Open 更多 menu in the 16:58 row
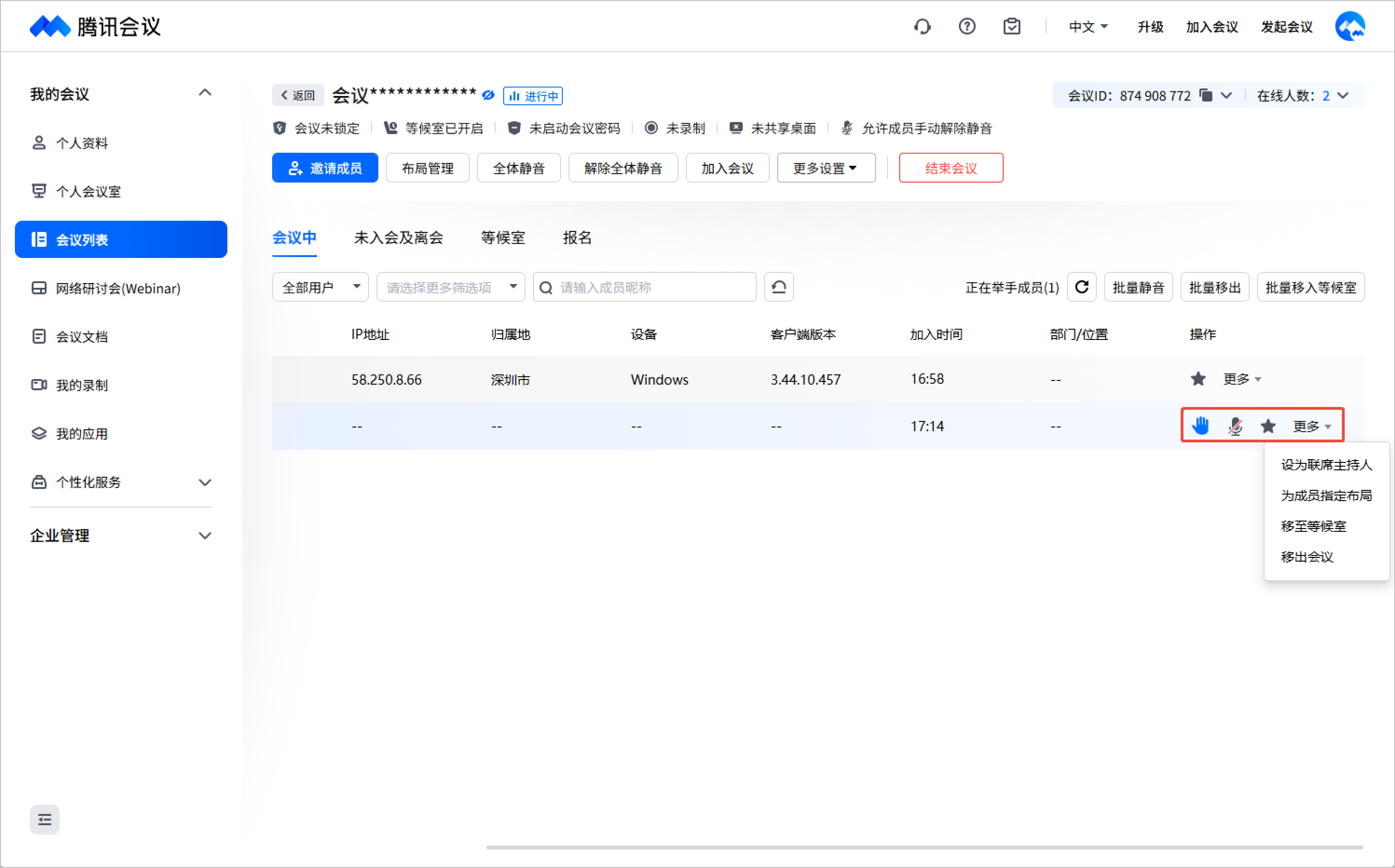 tap(1242, 379)
